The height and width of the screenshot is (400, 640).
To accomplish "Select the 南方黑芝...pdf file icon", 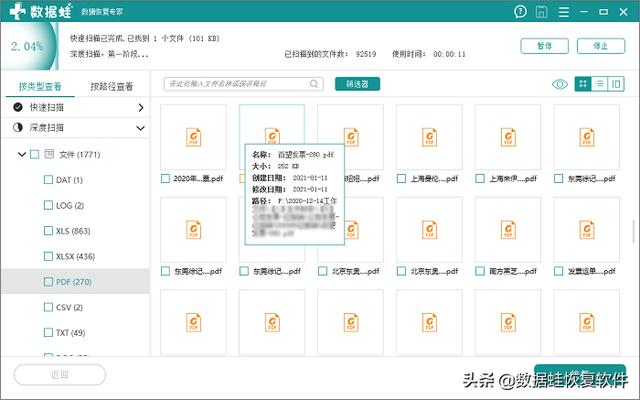I will tap(508, 230).
